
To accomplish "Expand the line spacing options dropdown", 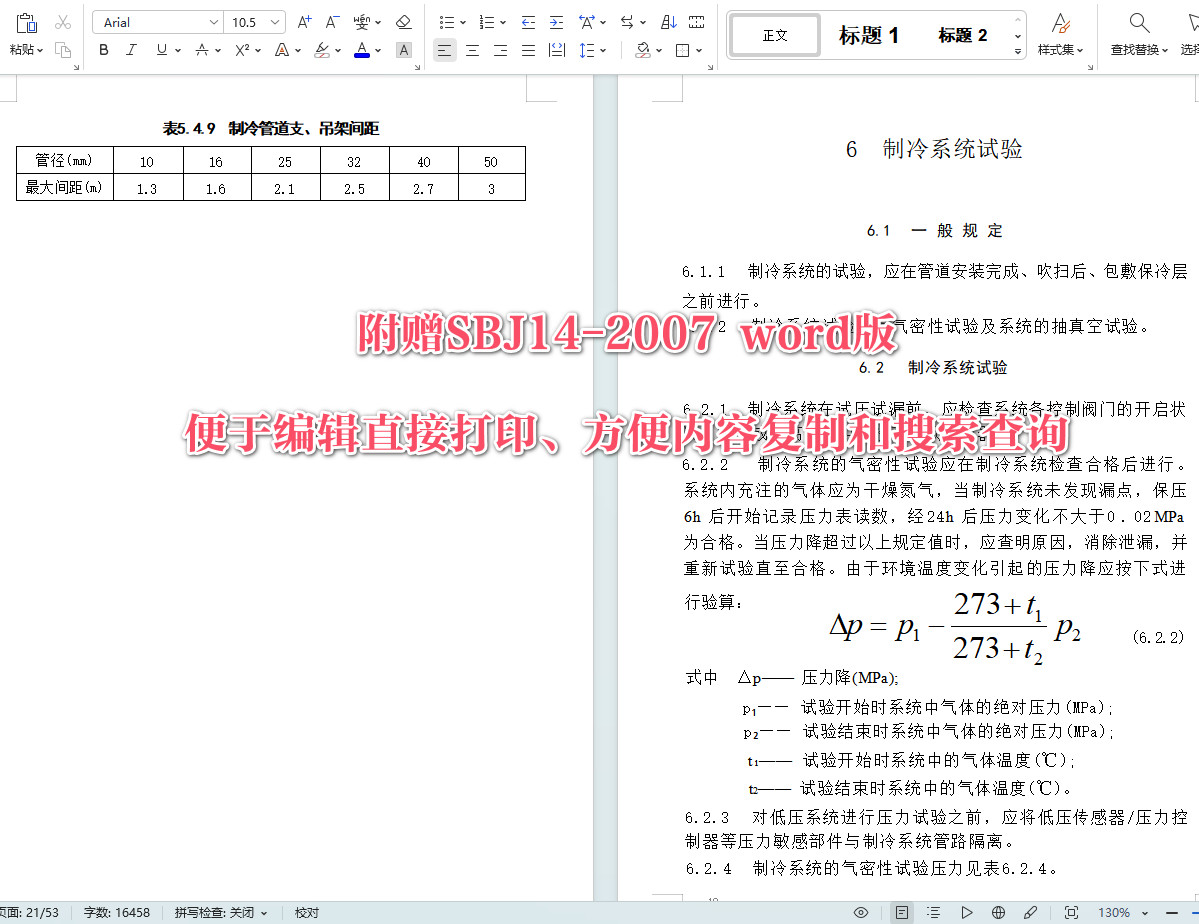I will (x=604, y=50).
